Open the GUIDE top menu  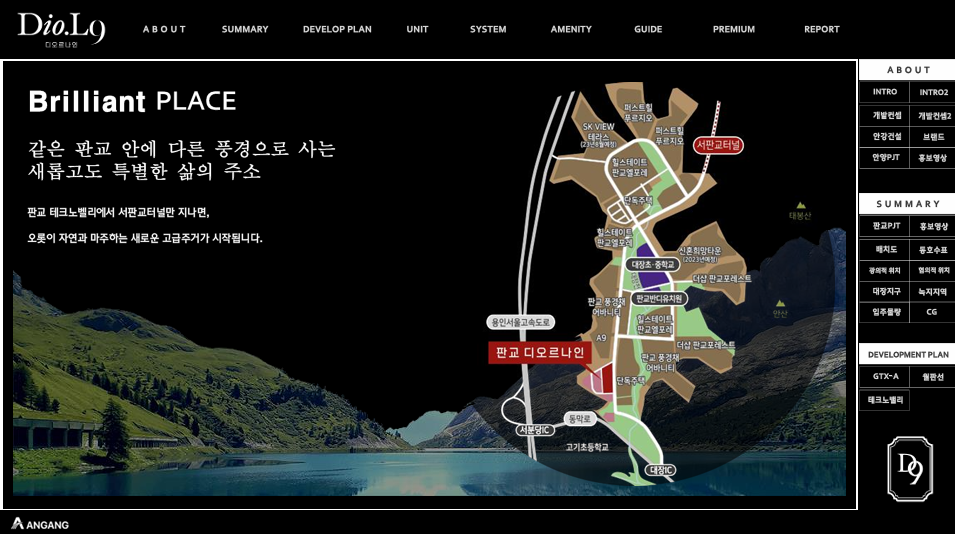click(648, 29)
